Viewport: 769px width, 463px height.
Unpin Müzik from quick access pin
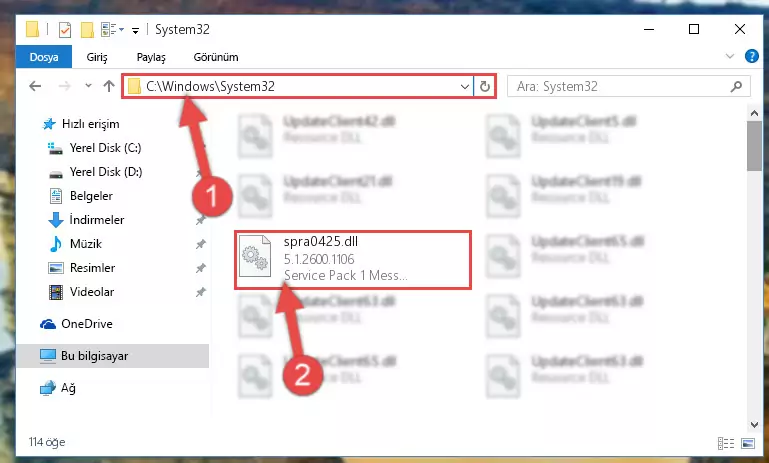pos(200,244)
